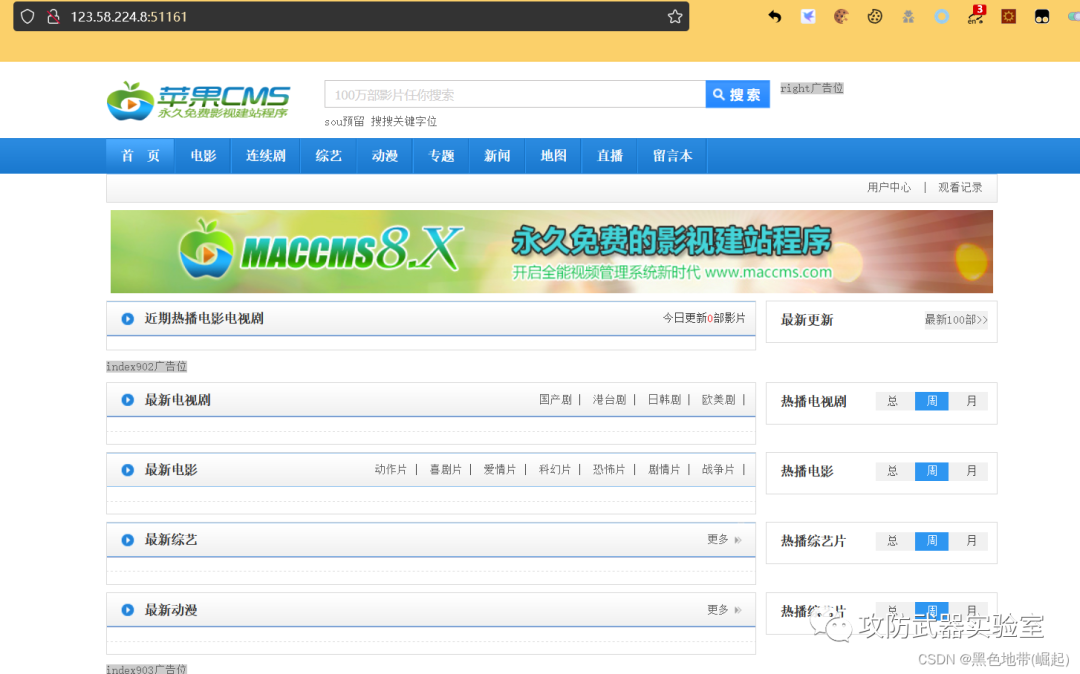1080x674 pixels.
Task: Click the index902广告位 ad placeholder
Action: point(147,366)
